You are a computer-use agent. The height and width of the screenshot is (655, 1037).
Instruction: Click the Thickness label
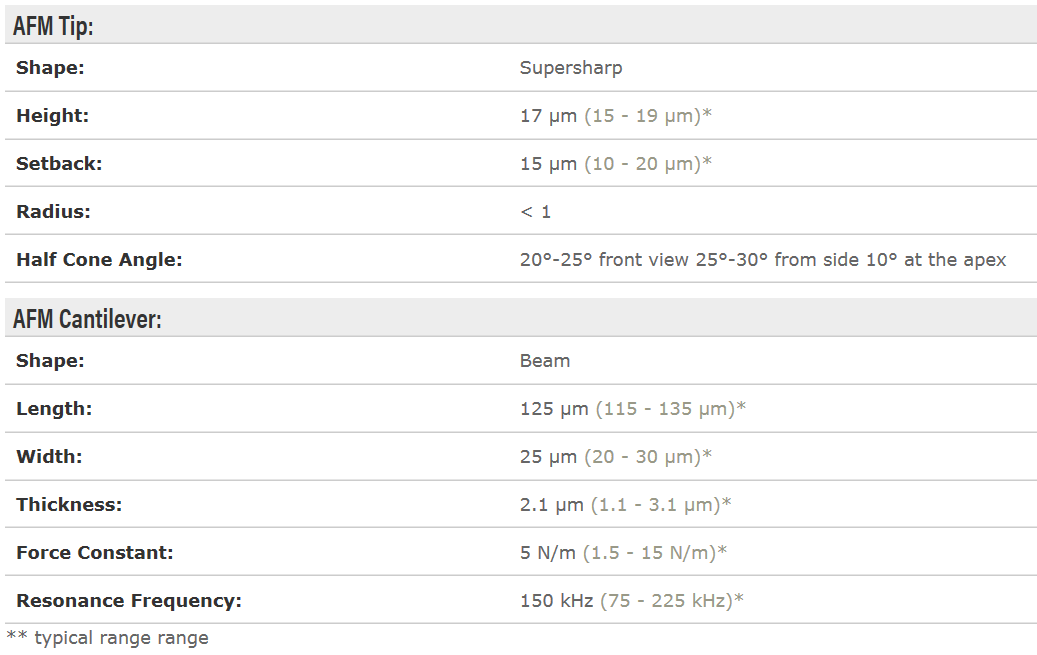coord(69,504)
